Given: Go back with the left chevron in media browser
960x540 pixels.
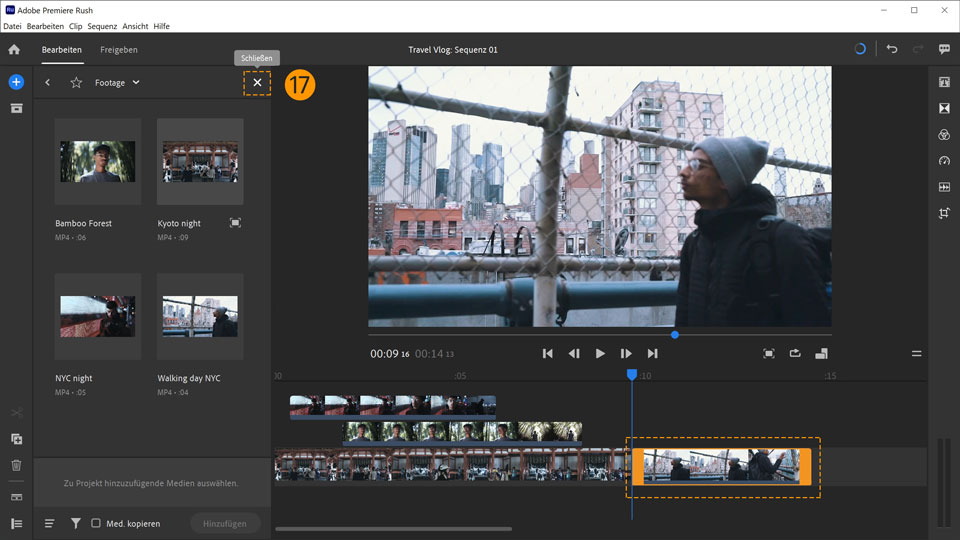Looking at the screenshot, I should point(48,83).
